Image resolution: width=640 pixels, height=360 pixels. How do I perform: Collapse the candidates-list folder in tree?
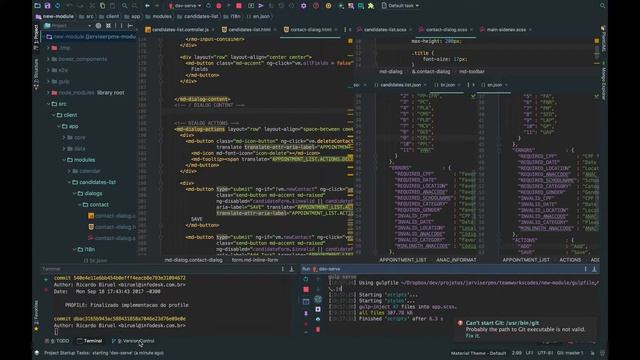[x=69, y=182]
